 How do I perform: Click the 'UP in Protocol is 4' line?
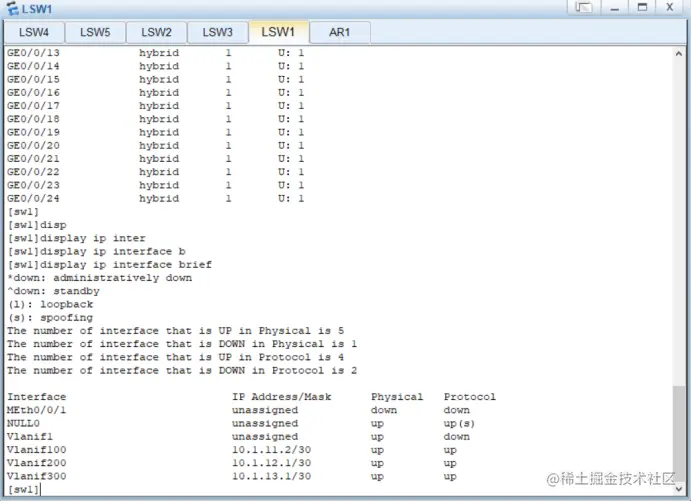tap(175, 357)
